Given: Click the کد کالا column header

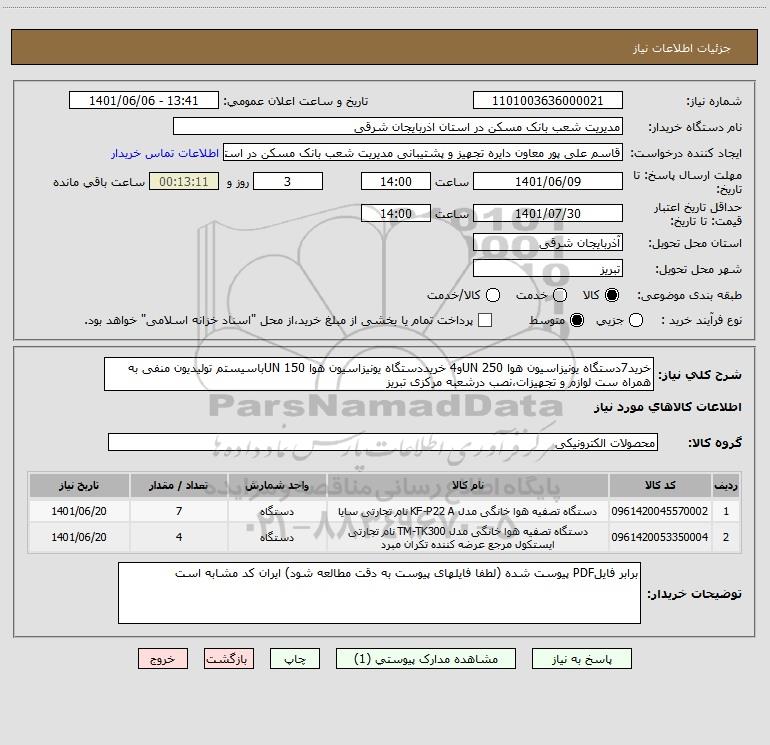Looking at the screenshot, I should coord(660,485).
